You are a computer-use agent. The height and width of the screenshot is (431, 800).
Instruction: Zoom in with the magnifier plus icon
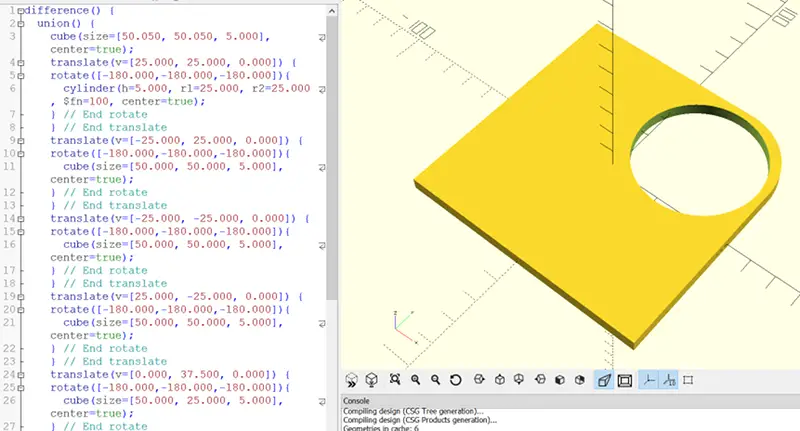[416, 380]
